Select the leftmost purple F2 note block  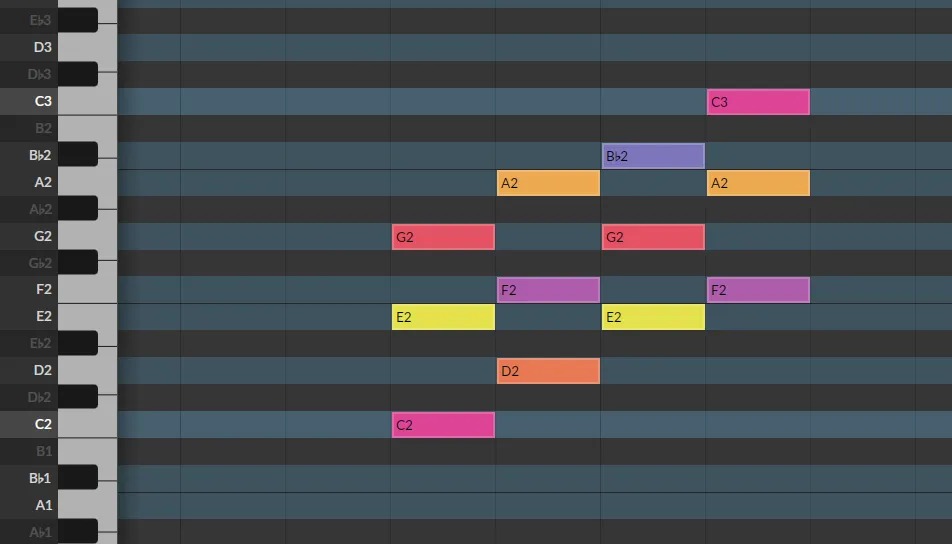pos(548,290)
